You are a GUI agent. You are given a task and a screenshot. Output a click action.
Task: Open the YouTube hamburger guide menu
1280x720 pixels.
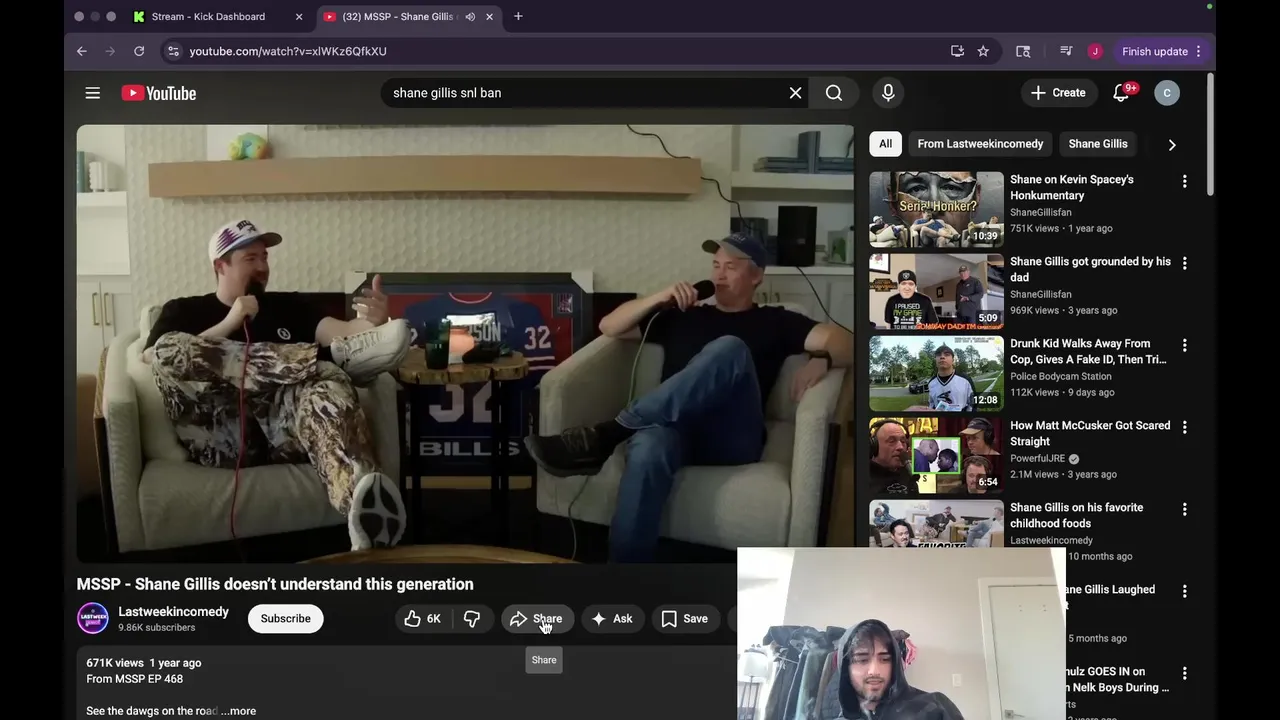(93, 93)
